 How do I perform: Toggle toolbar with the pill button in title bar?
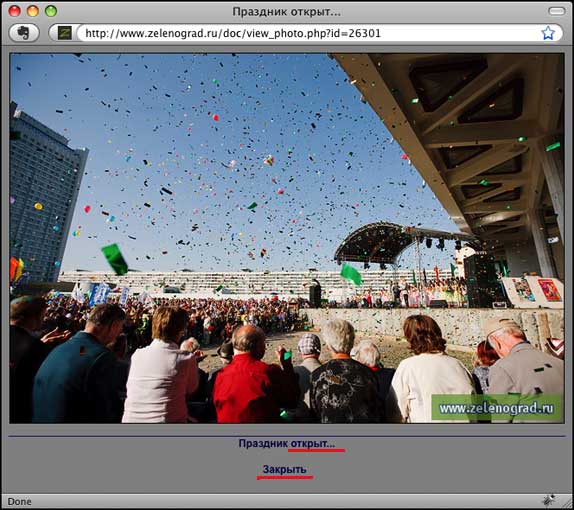click(x=556, y=11)
